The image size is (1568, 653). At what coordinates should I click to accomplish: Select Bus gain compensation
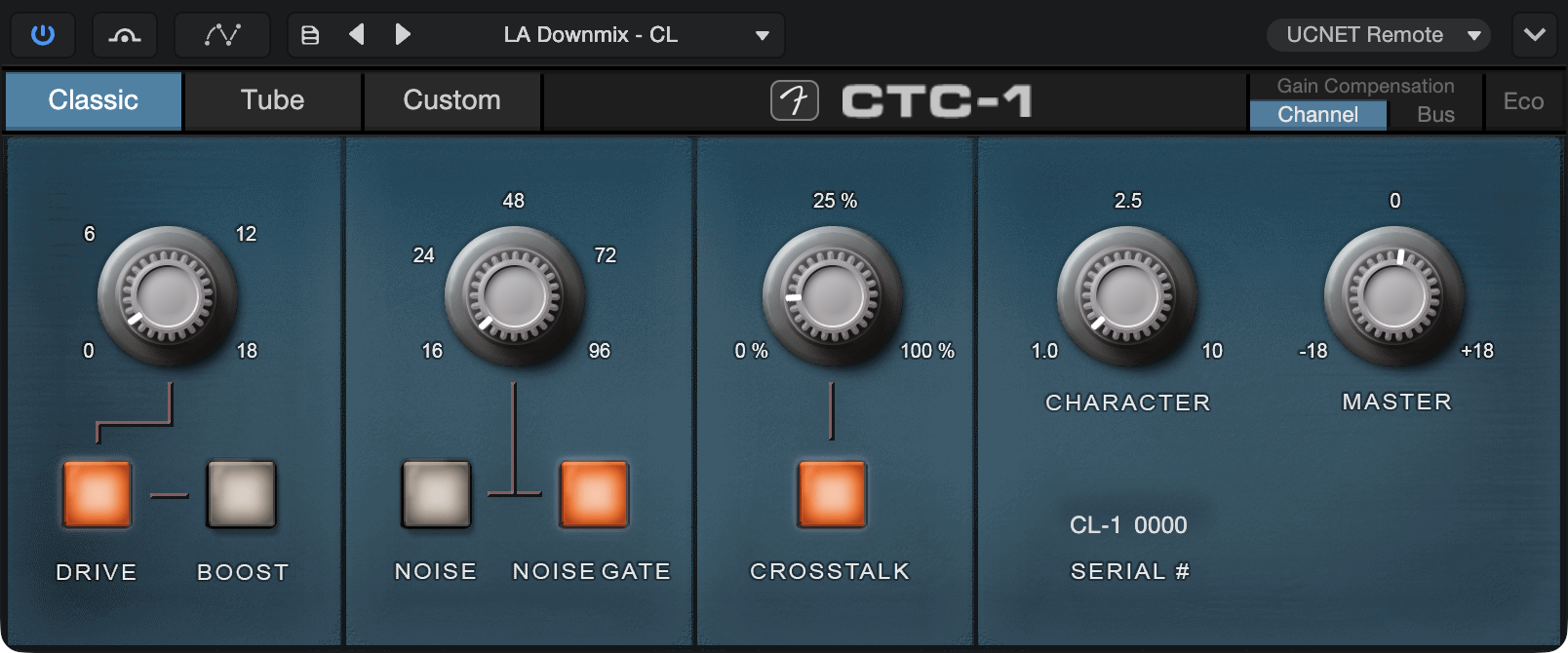[x=1435, y=114]
